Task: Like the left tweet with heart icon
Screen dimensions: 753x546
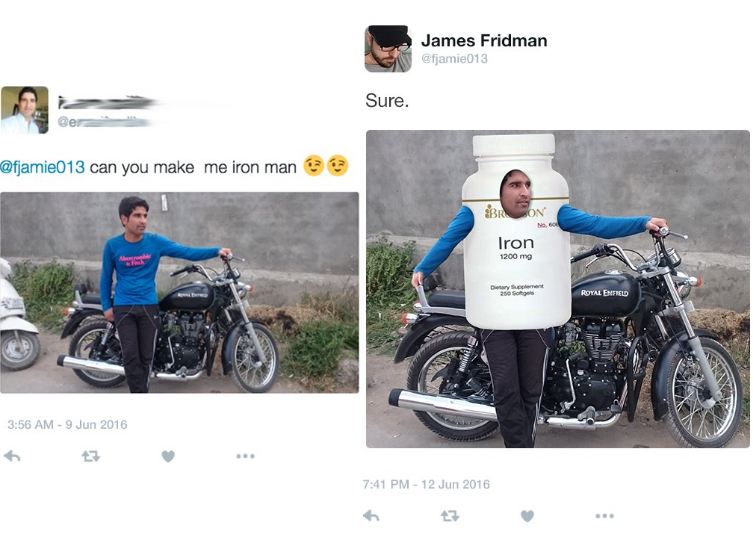Action: click(x=168, y=456)
